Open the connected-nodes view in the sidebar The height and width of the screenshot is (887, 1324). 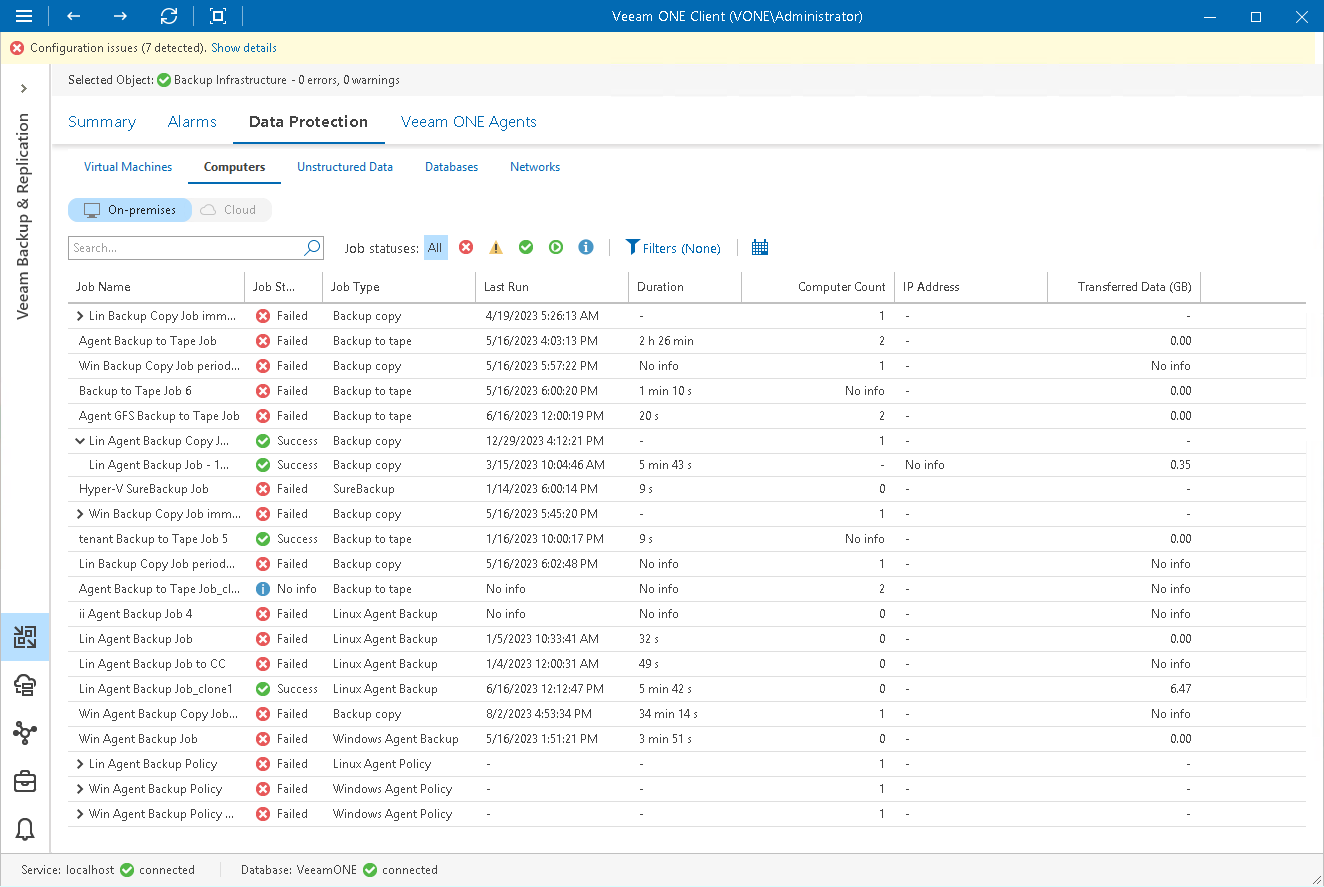25,733
